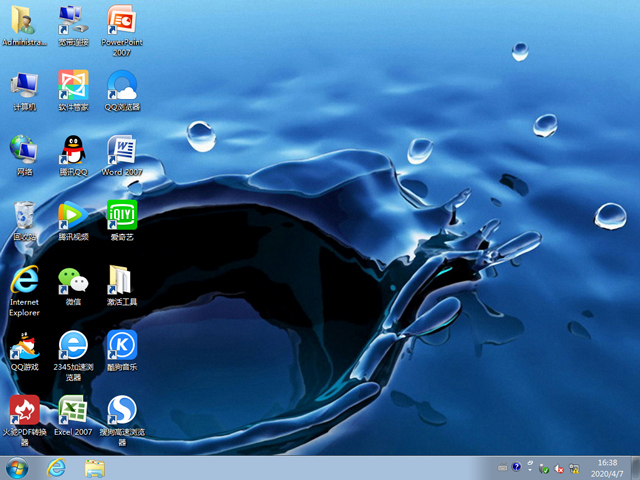
Task: Launch Internet Explorer from the taskbar
Action: click(x=56, y=468)
